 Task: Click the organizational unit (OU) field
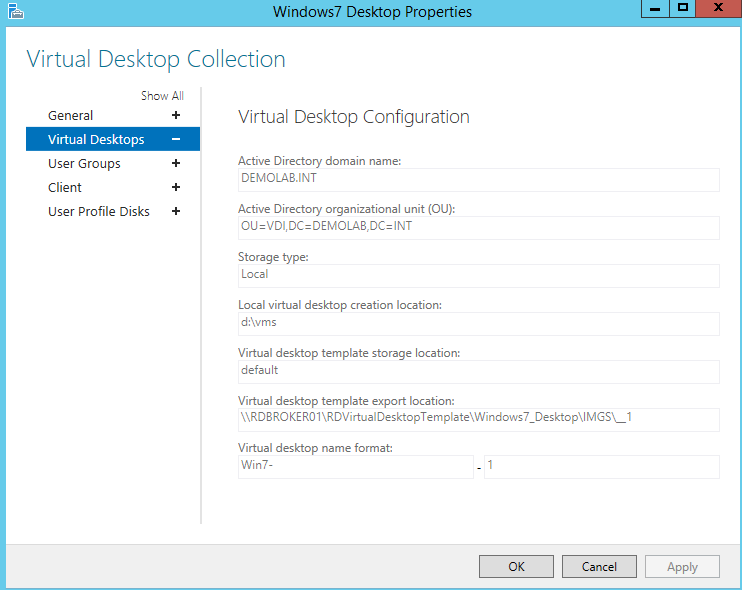pos(478,227)
